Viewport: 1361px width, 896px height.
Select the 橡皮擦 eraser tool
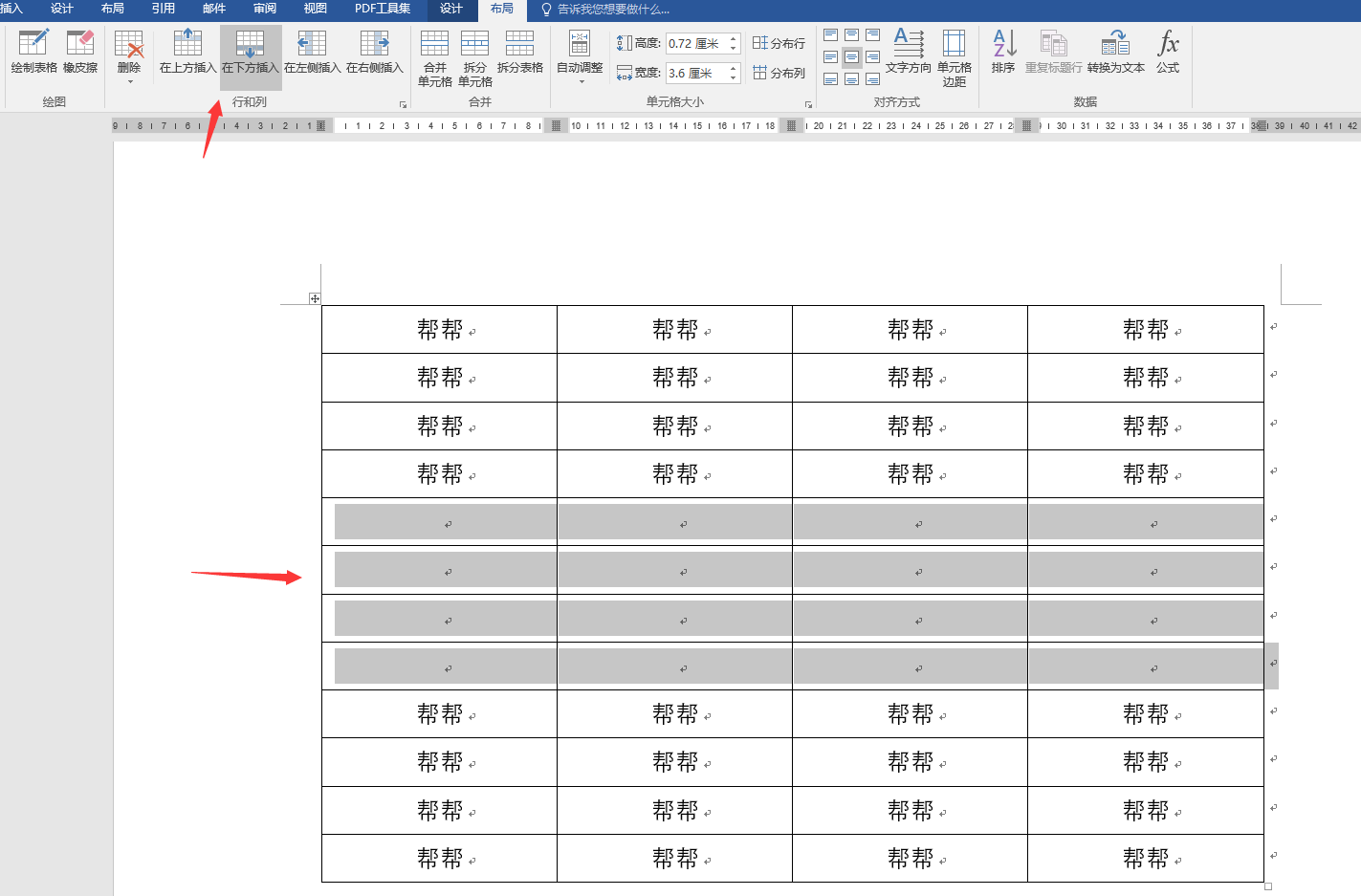[x=80, y=52]
